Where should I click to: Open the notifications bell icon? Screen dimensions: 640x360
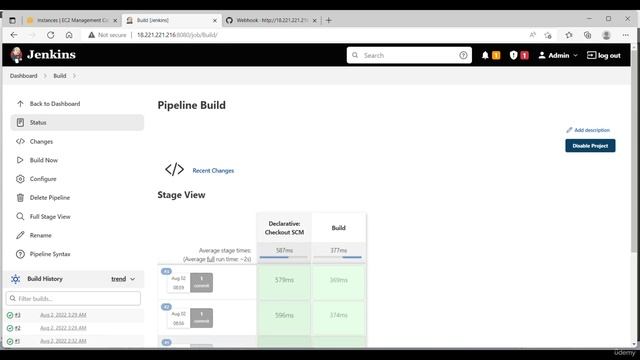click(485, 55)
